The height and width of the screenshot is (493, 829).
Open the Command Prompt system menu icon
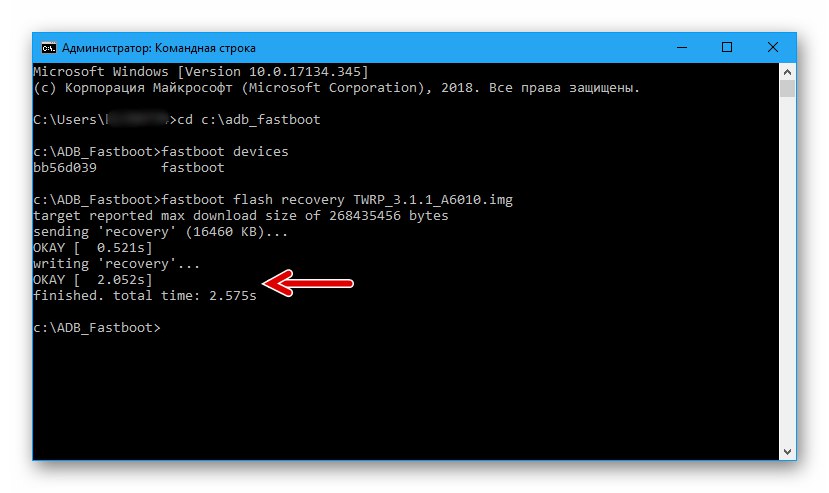pos(47,47)
